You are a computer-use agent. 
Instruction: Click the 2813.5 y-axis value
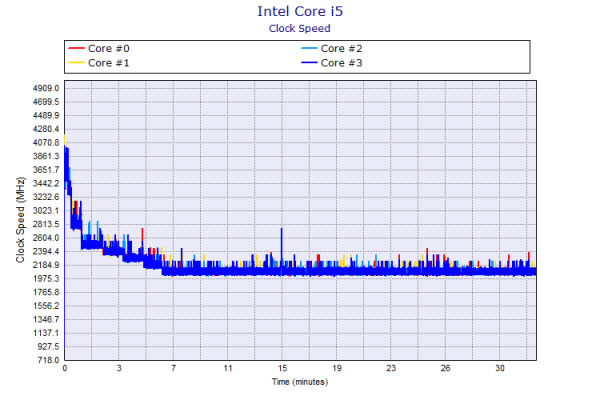point(46,224)
